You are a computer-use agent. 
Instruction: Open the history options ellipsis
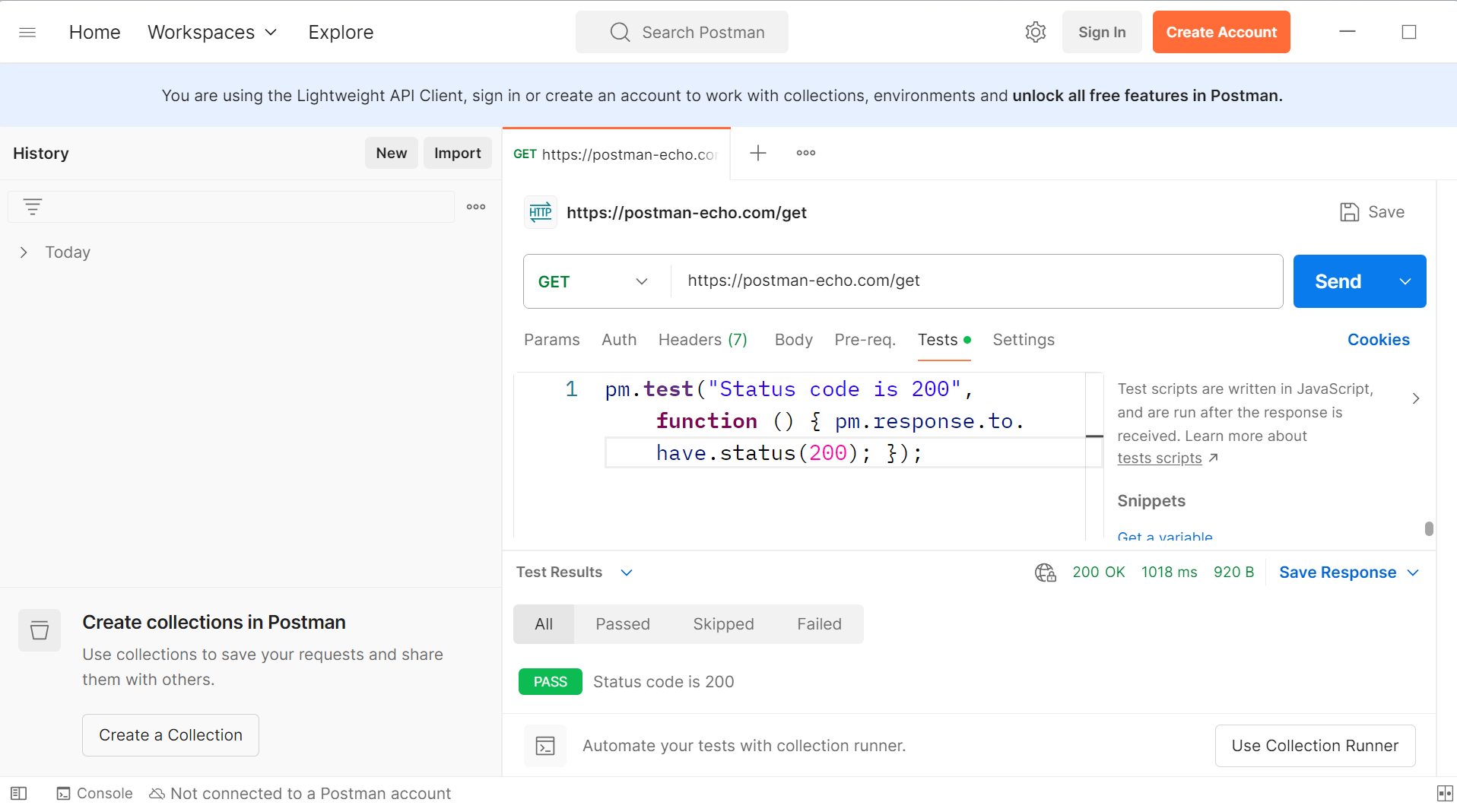coord(476,207)
